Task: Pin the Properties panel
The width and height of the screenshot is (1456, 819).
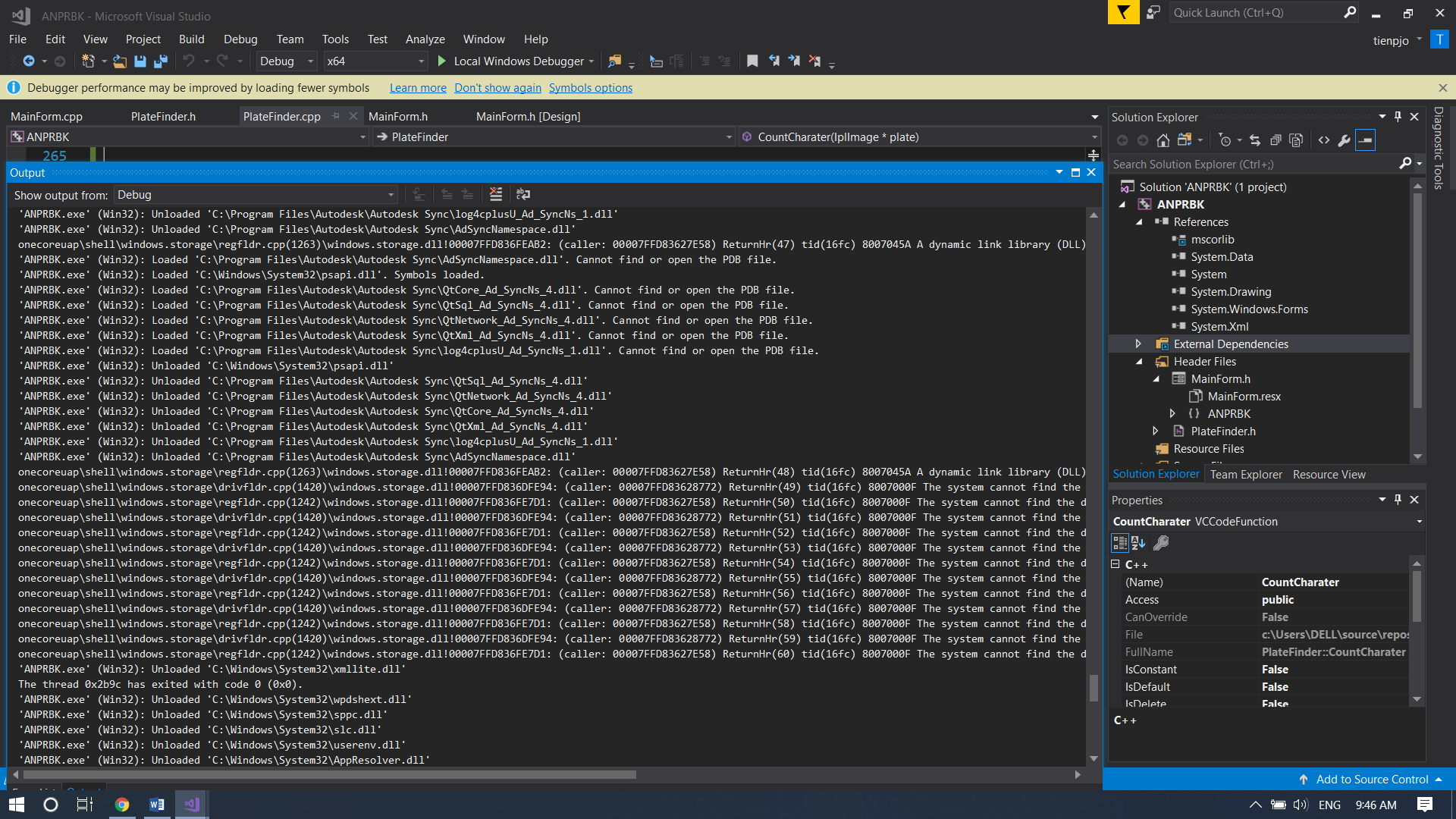Action: click(1398, 500)
